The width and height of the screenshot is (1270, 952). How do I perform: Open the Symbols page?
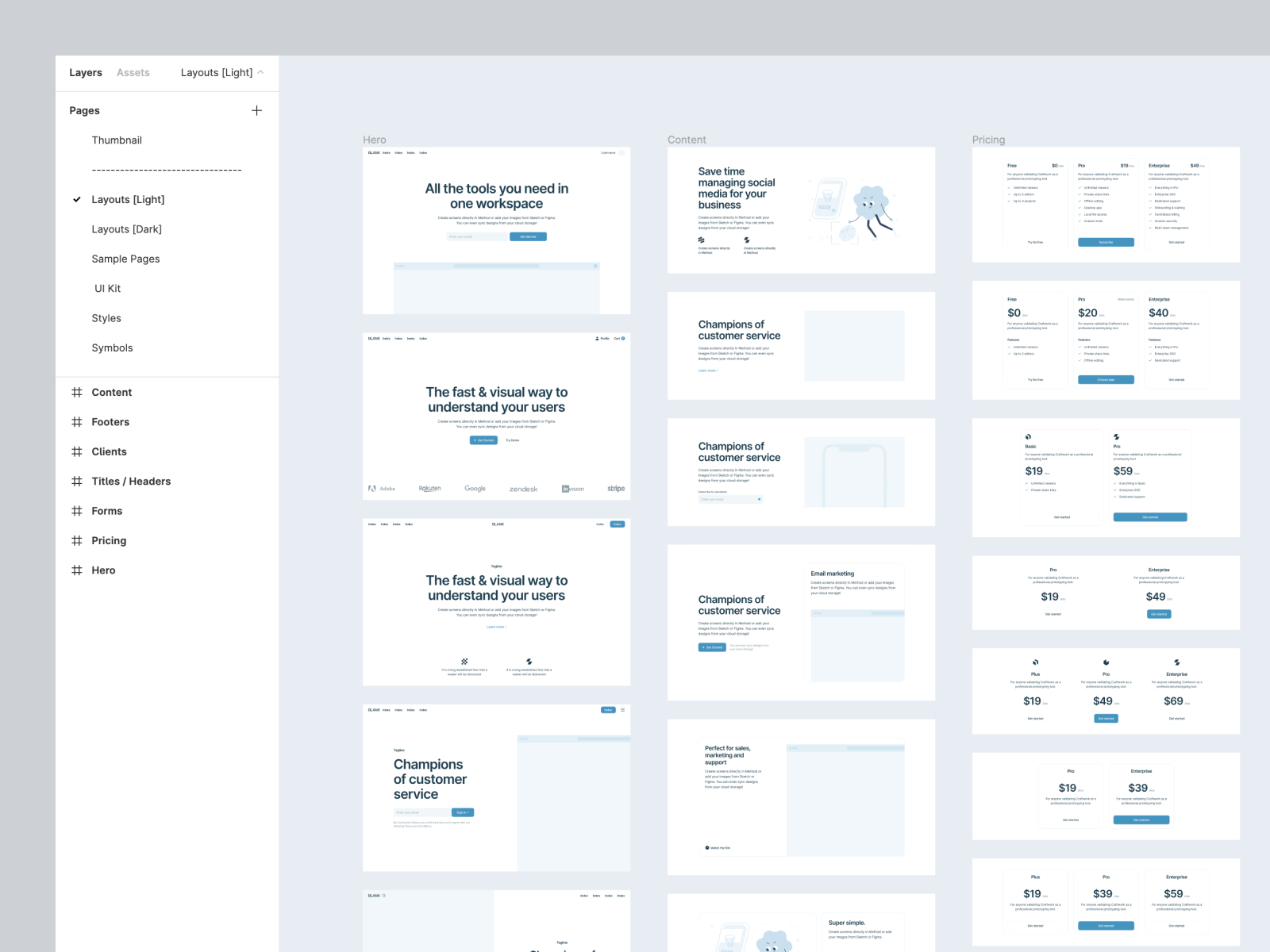pyautogui.click(x=112, y=347)
